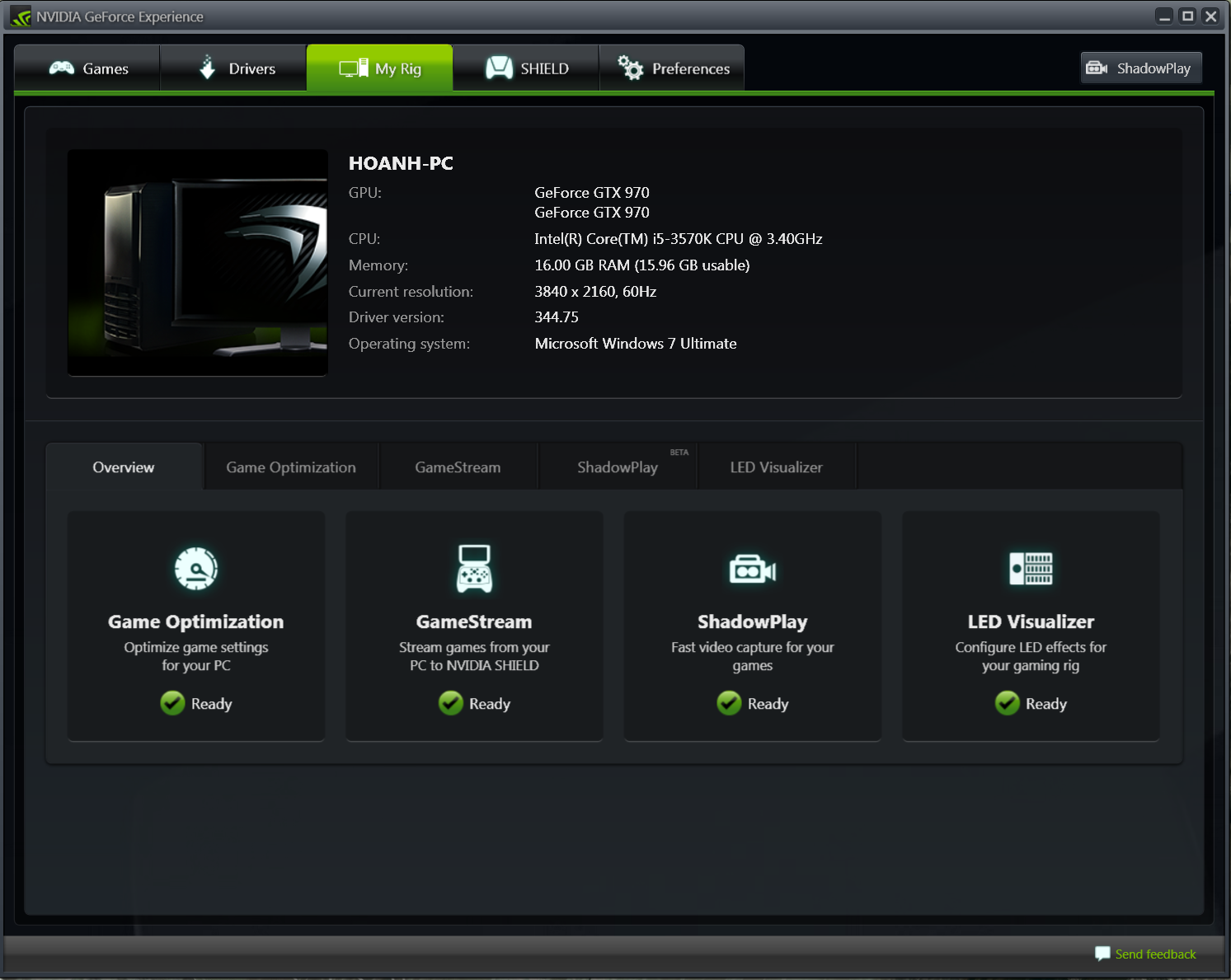The image size is (1231, 980).
Task: Click the Game Optimization card title
Action: click(x=196, y=621)
